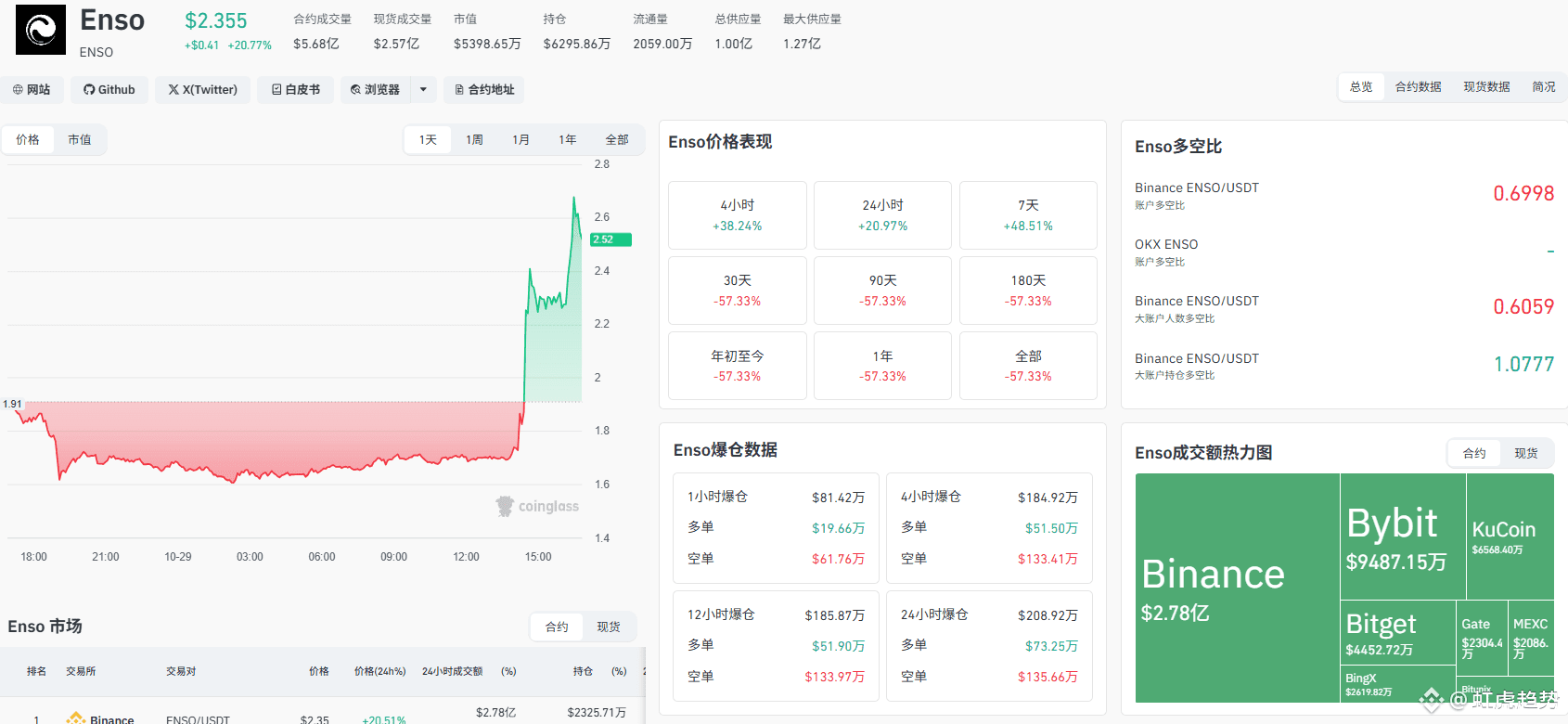This screenshot has width=1568, height=724.
Task: Click the BingX heatmap block
Action: click(1398, 684)
